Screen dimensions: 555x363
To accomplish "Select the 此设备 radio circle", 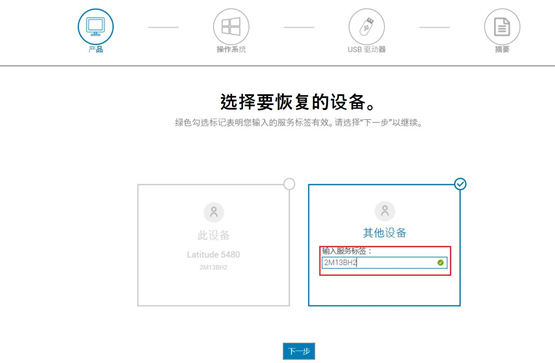I will click(x=289, y=184).
